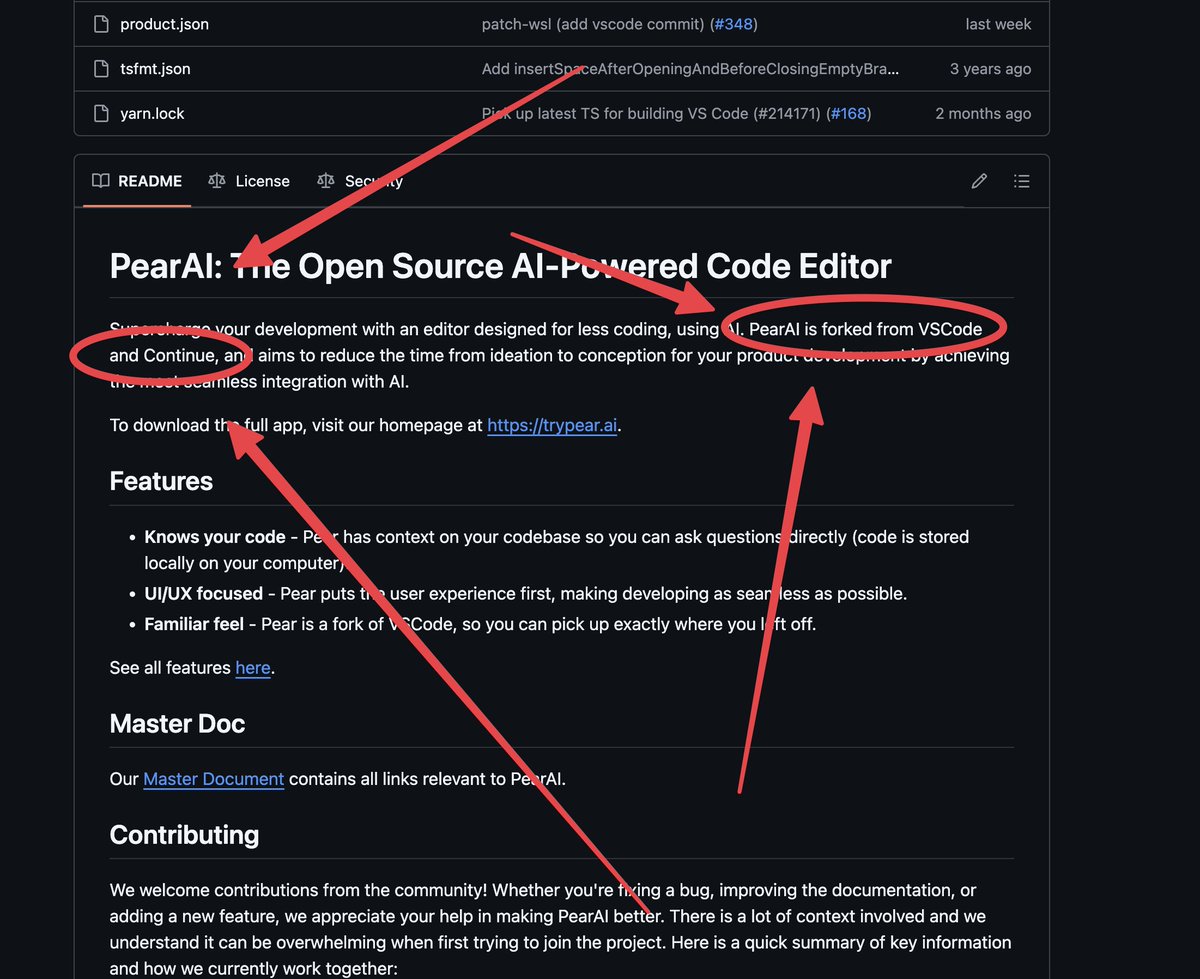Viewport: 1200px width, 979px height.
Task: Click the scales icon on Security tab
Action: pyautogui.click(x=326, y=181)
